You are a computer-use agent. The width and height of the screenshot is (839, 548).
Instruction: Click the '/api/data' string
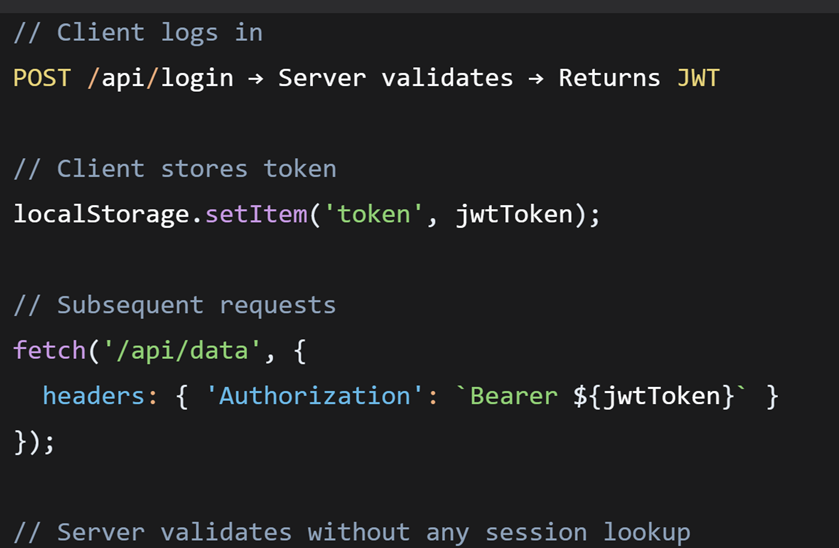182,351
